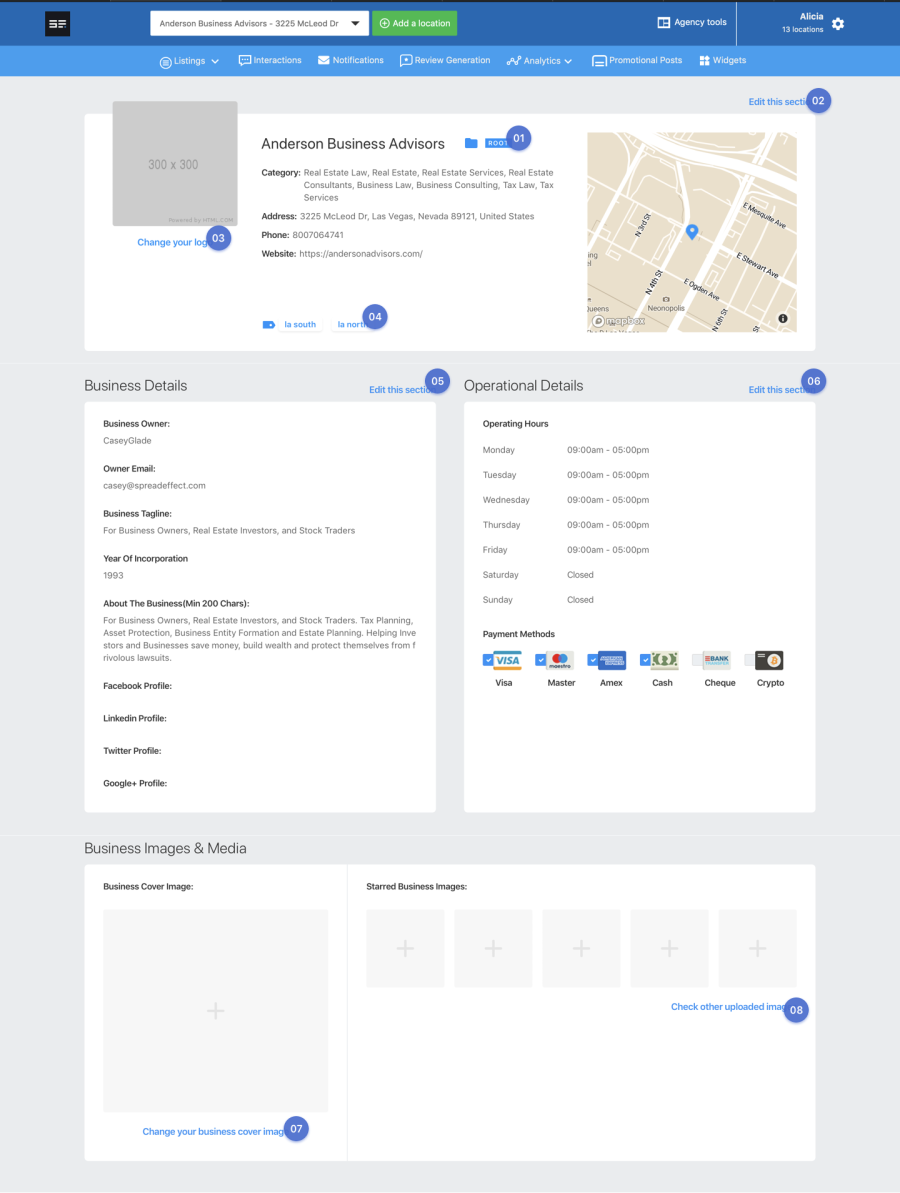Add fourth starred business image
This screenshot has height=1193, width=900.
(669, 948)
